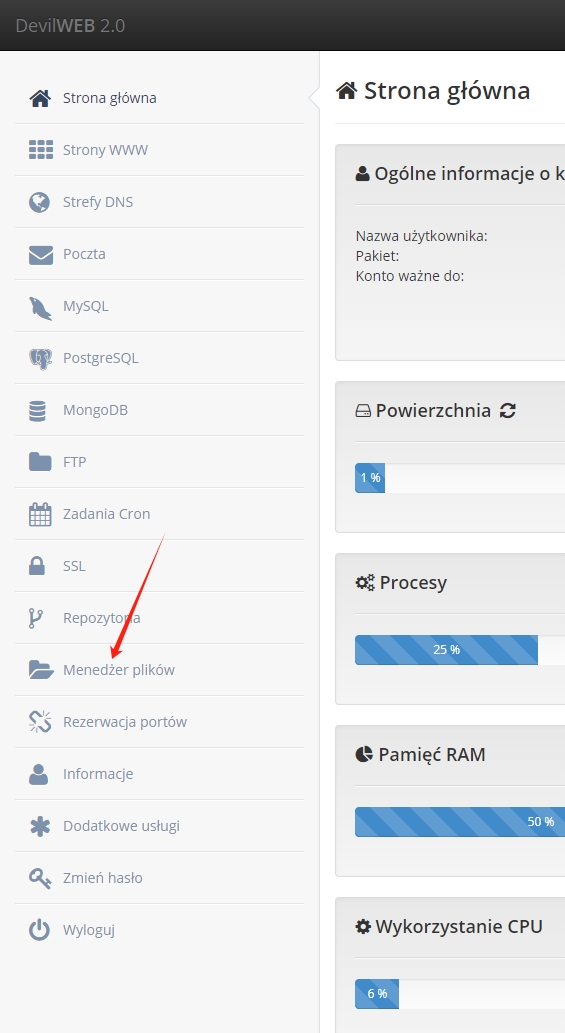
Task: Open the Strony WWW grid icon
Action: (x=40, y=150)
